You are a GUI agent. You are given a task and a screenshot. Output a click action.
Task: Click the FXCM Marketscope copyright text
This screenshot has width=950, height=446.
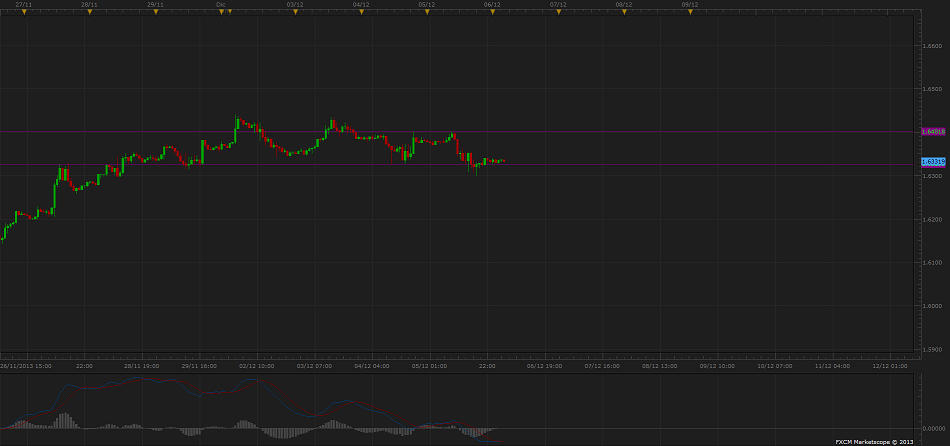pyautogui.click(x=874, y=441)
